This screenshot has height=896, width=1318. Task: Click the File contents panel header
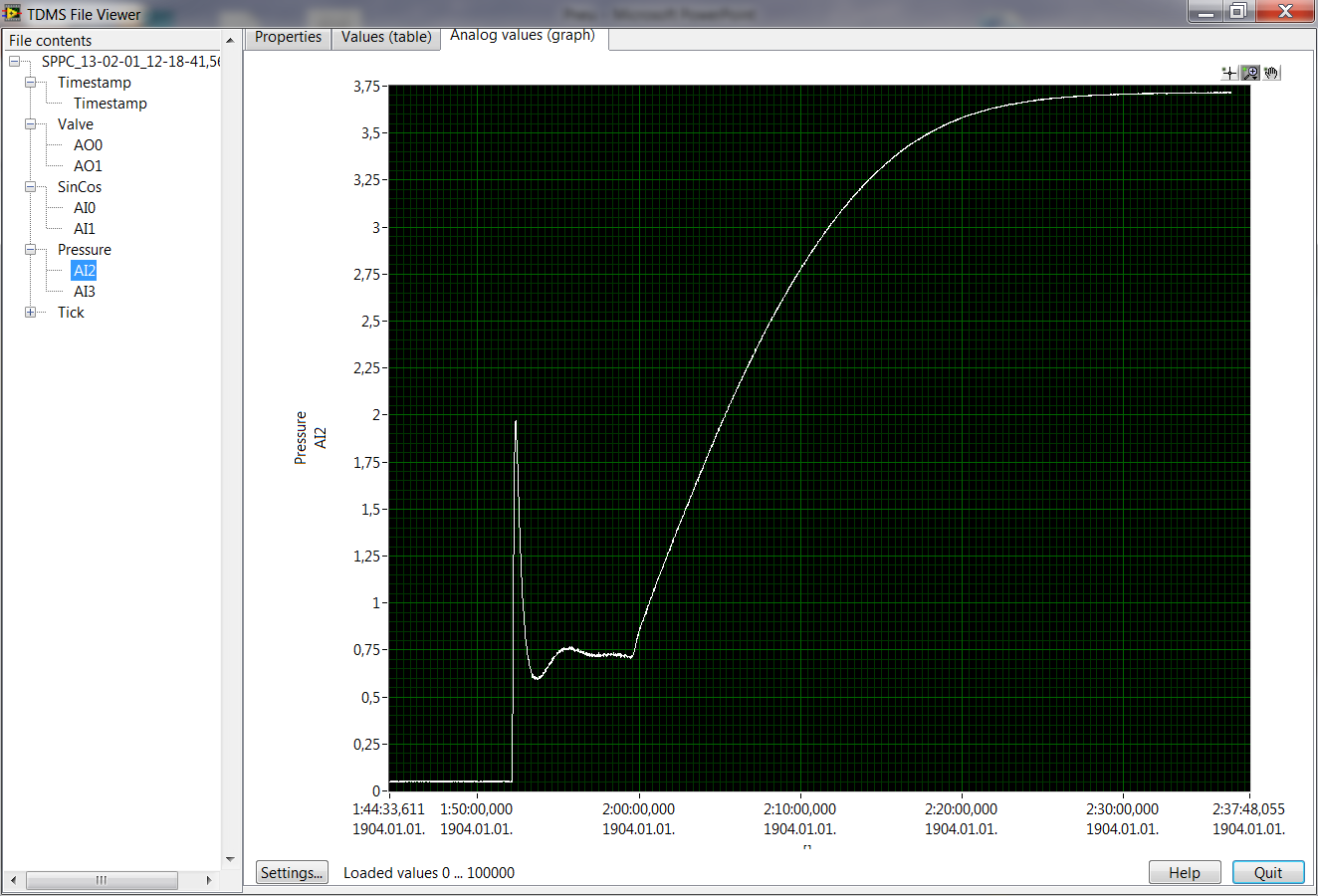coord(111,41)
